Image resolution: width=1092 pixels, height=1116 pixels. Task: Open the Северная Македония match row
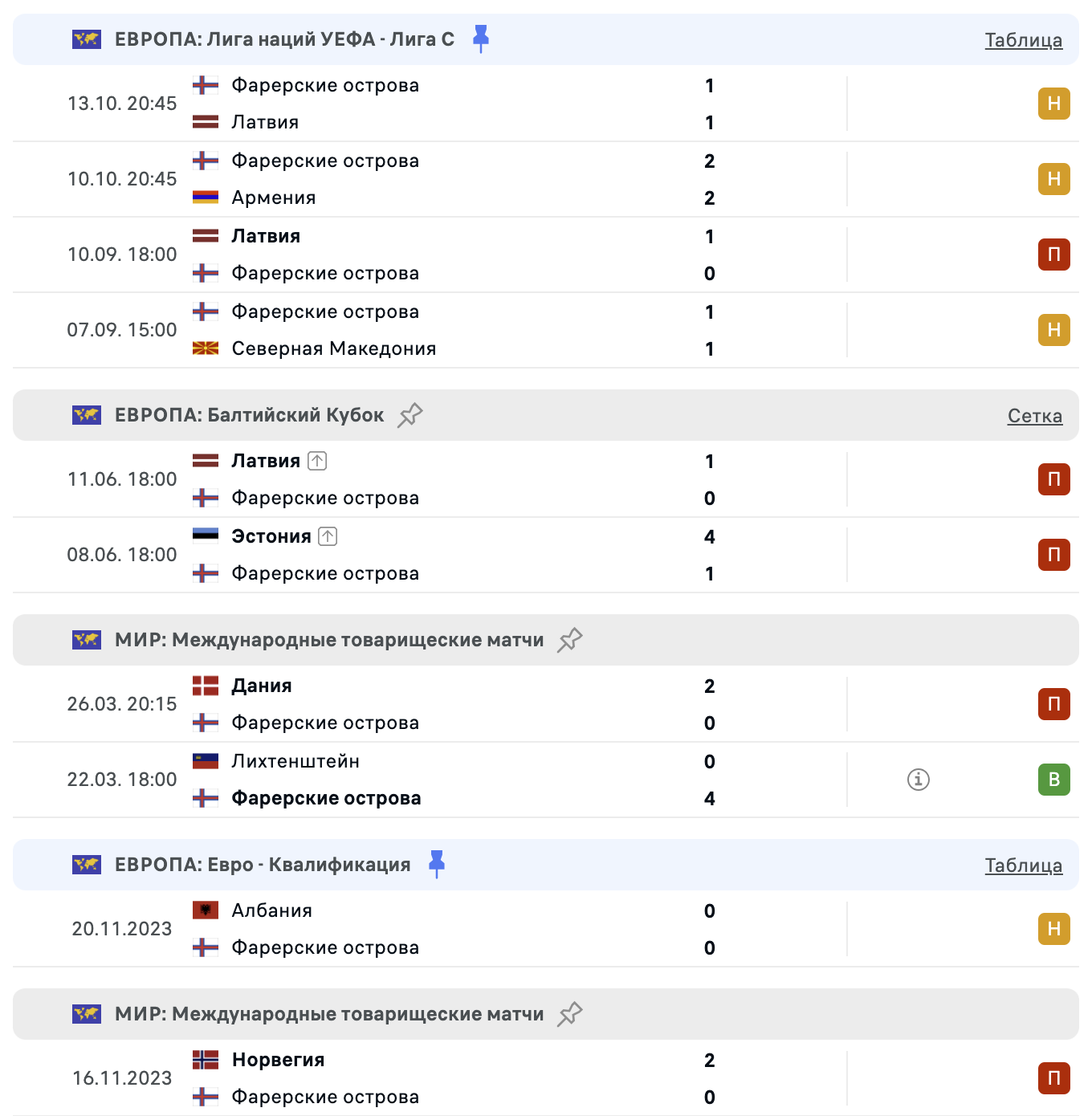333,348
